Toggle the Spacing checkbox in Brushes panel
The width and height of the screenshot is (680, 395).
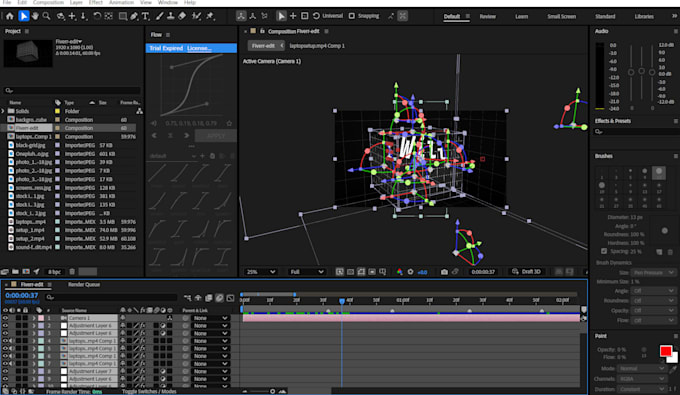click(x=604, y=251)
